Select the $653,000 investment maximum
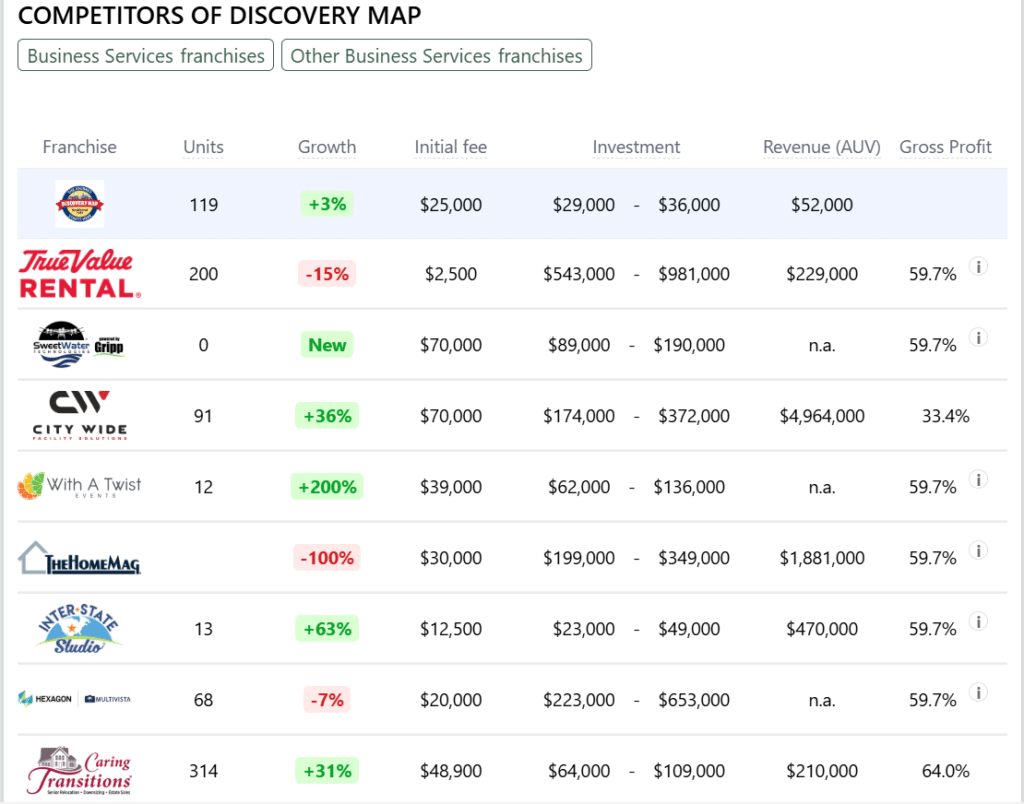Screen dimensions: 1024x804 point(694,700)
